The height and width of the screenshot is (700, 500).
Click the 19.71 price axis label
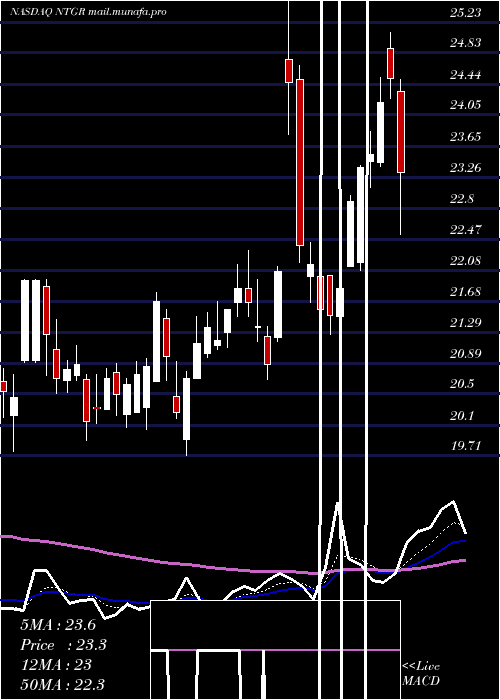(466, 446)
